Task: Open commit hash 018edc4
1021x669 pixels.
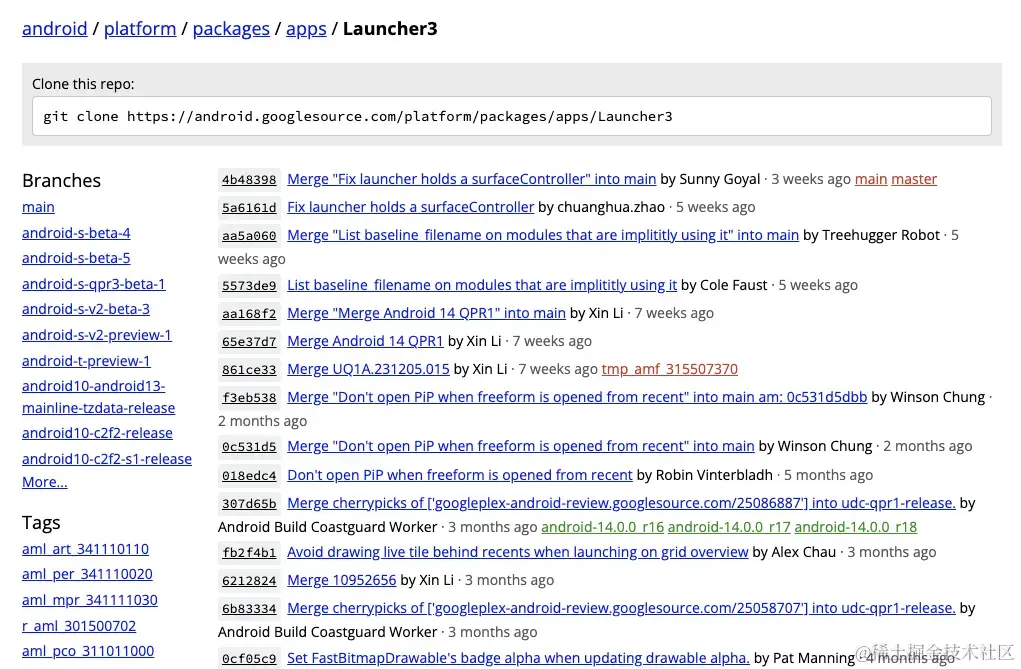Action: (249, 476)
